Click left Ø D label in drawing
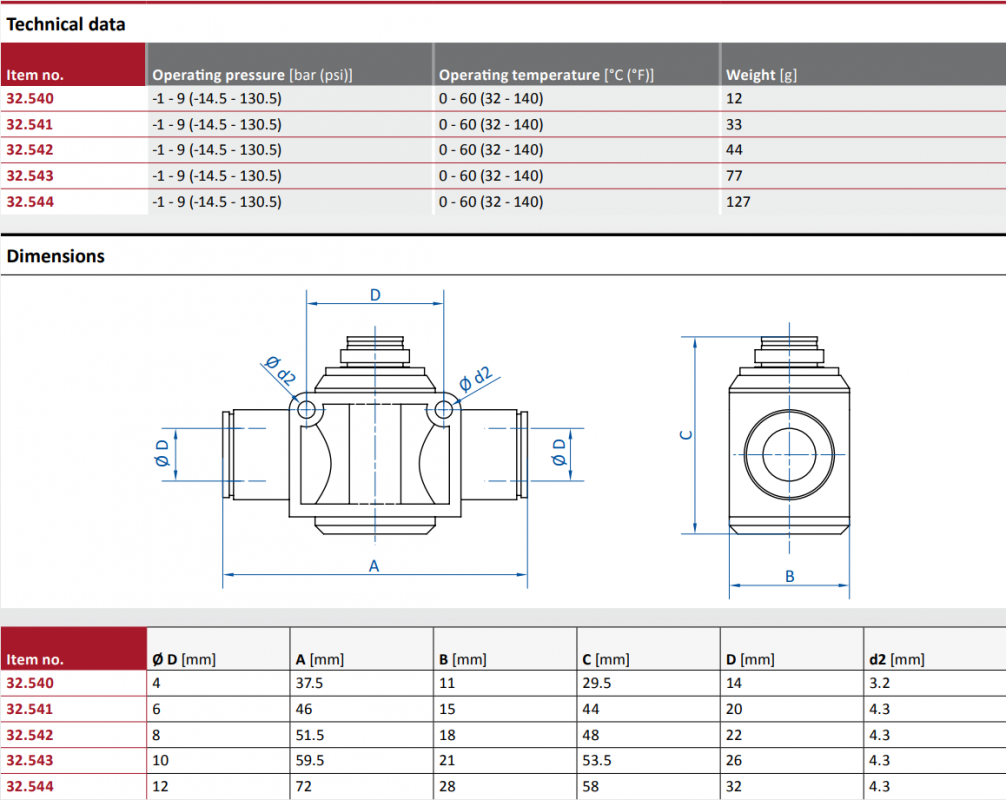This screenshot has width=1006, height=800. point(162,453)
